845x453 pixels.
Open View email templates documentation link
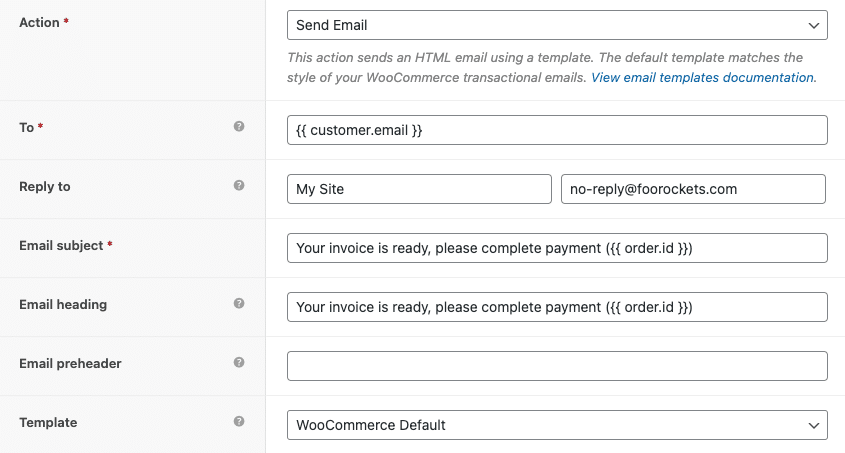click(702, 78)
